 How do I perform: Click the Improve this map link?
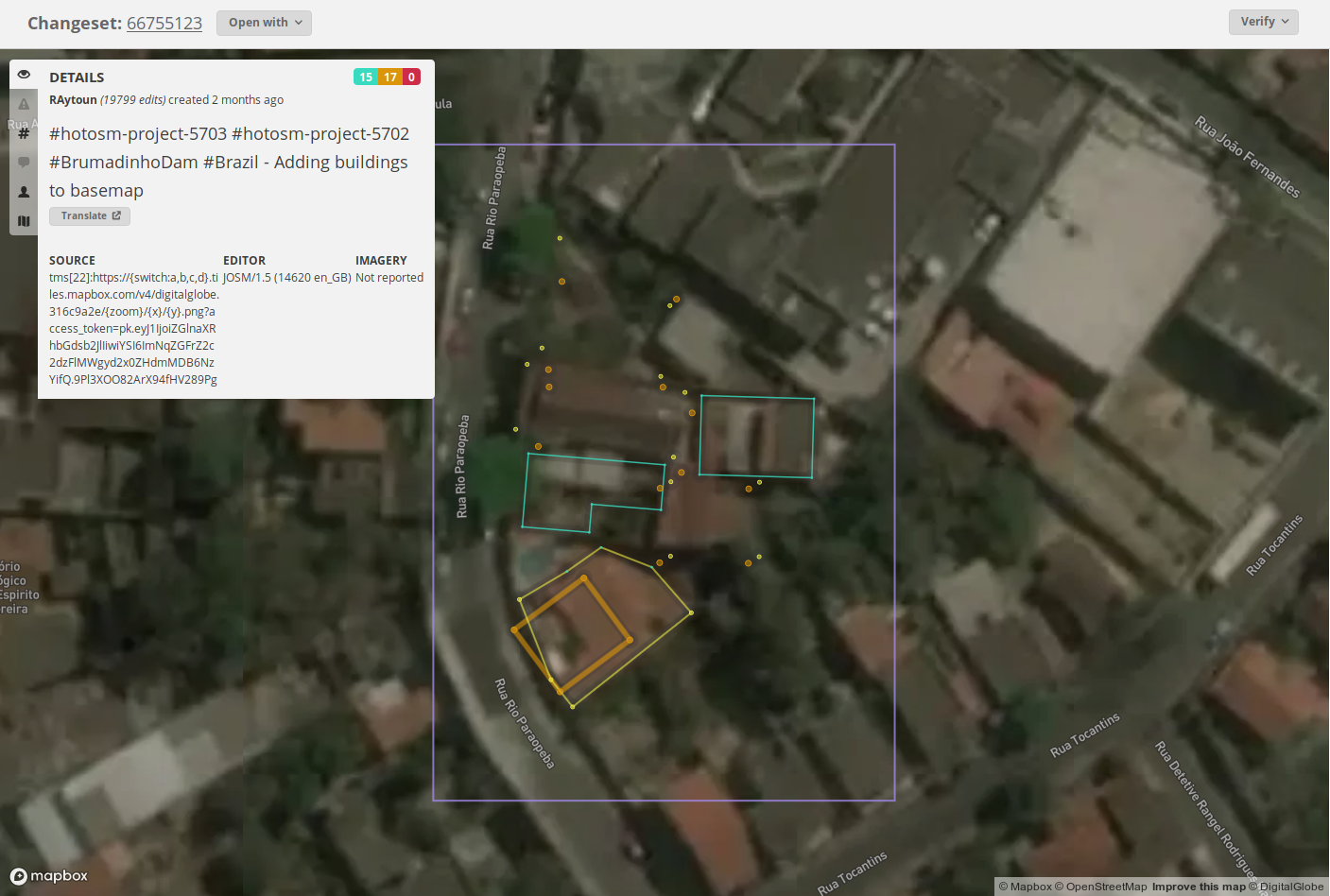1199,887
